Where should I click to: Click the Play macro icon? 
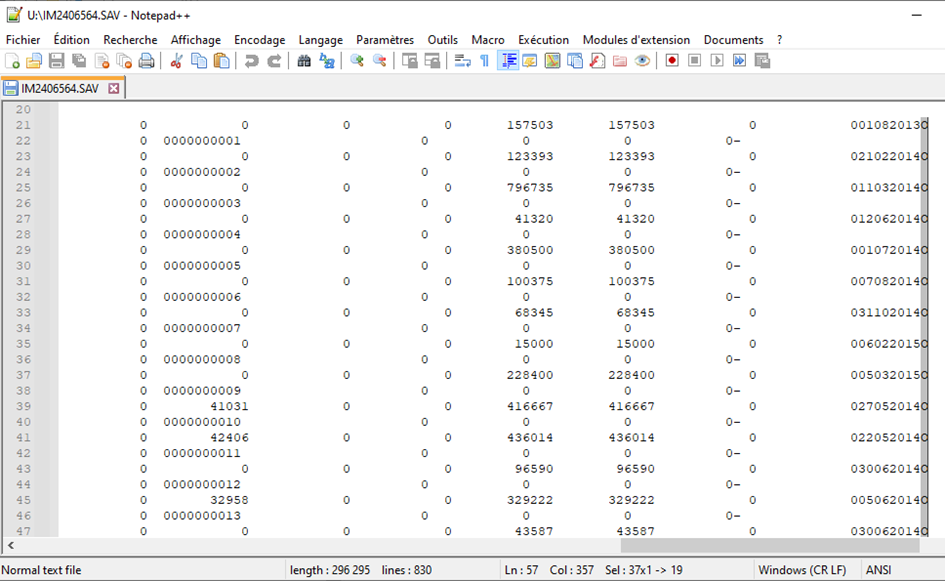click(717, 61)
